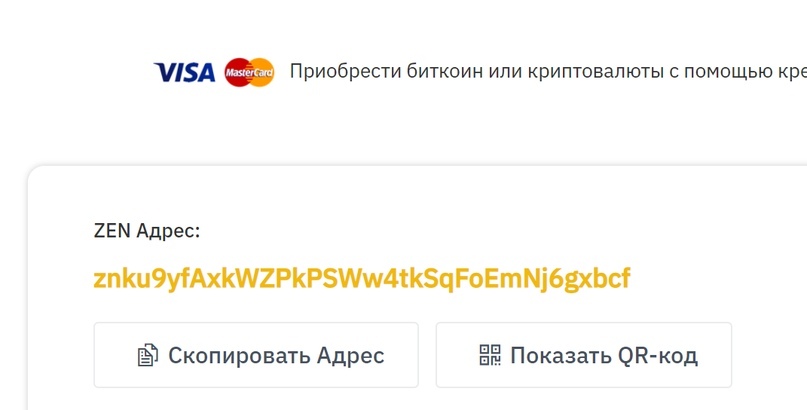Select the yellow ZEN wallet address
Viewport: 807px width, 410px height.
362,279
